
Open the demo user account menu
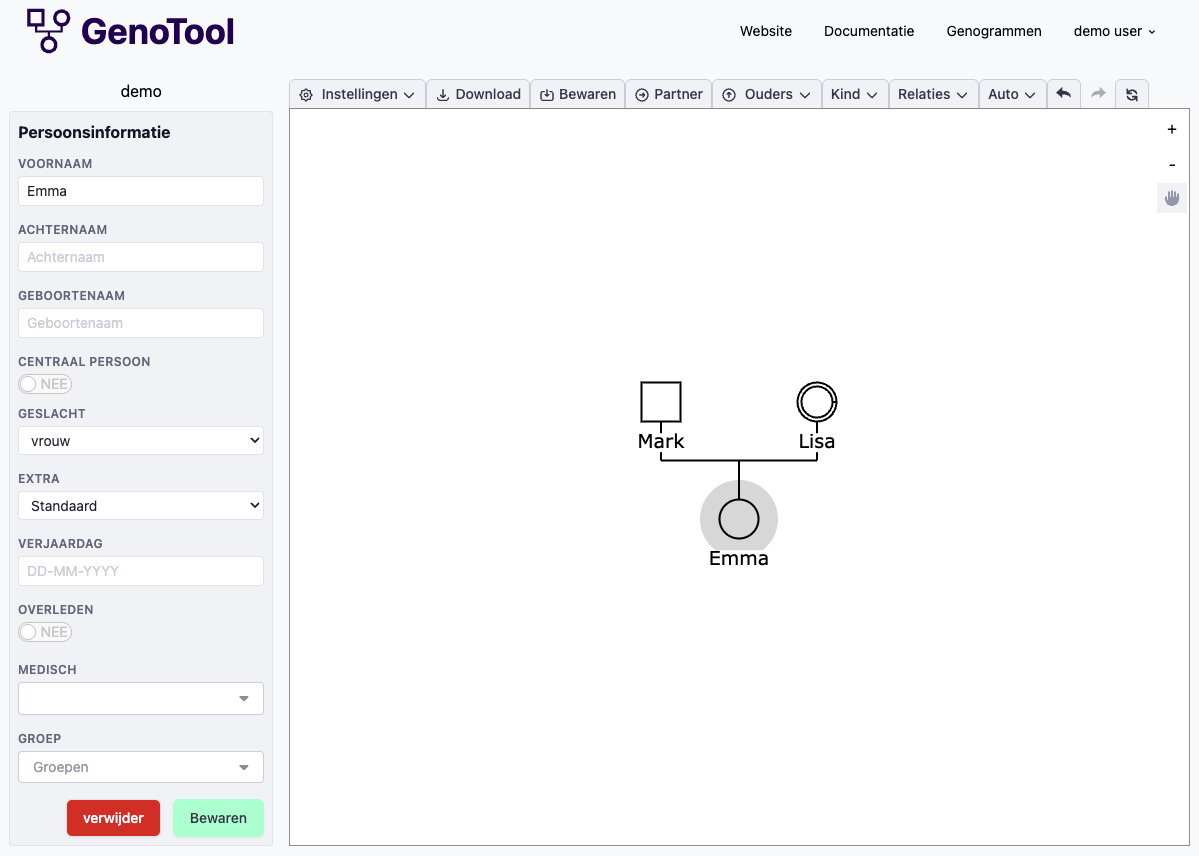tap(1114, 31)
